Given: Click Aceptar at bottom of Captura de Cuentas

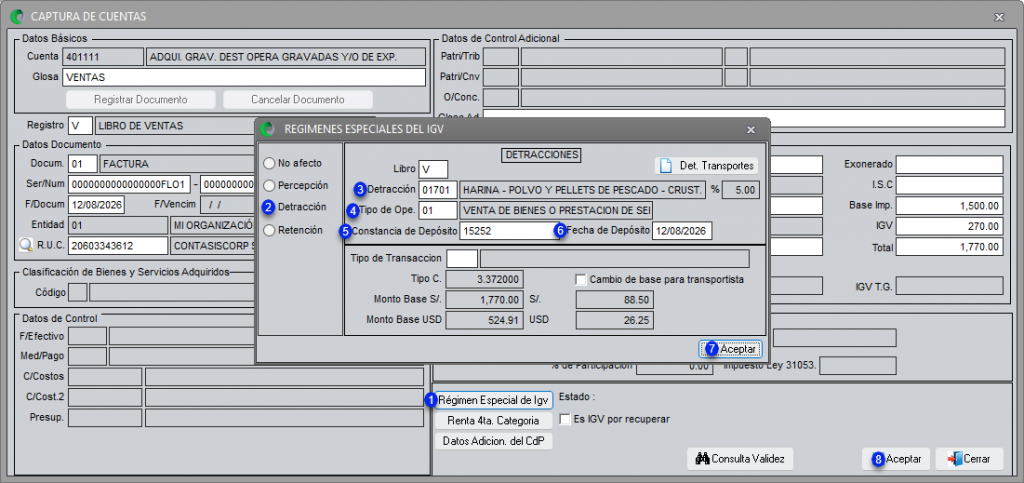Looking at the screenshot, I should tap(897, 459).
